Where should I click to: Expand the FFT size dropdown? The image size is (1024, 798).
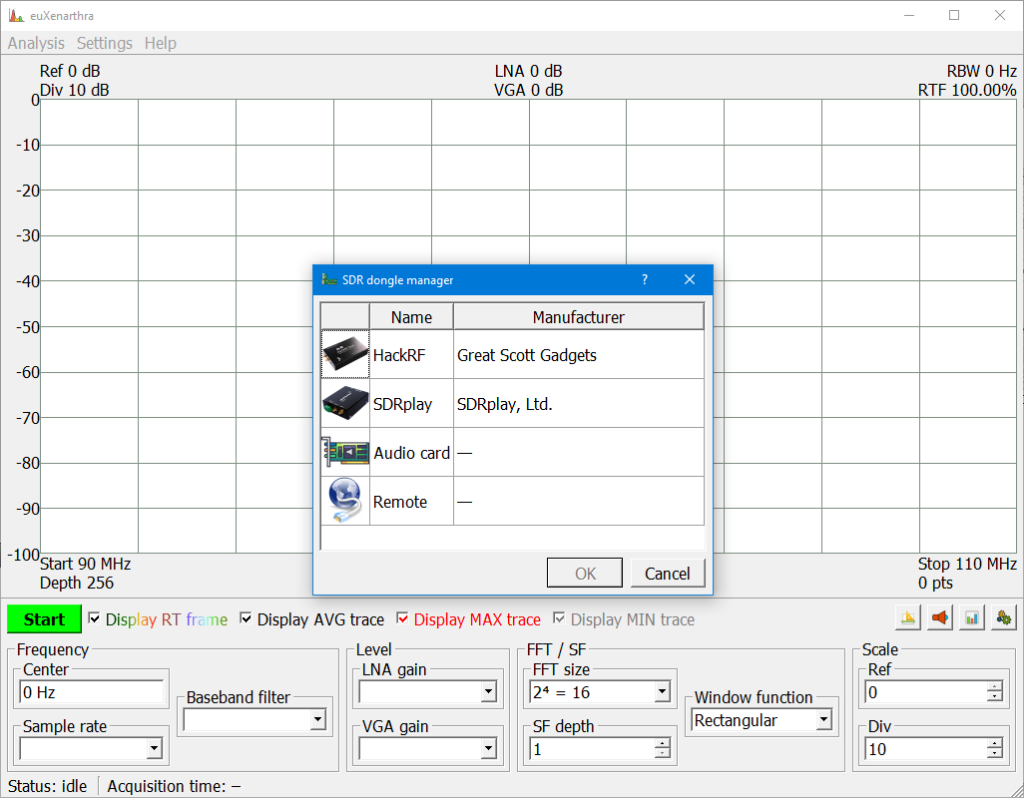point(660,691)
